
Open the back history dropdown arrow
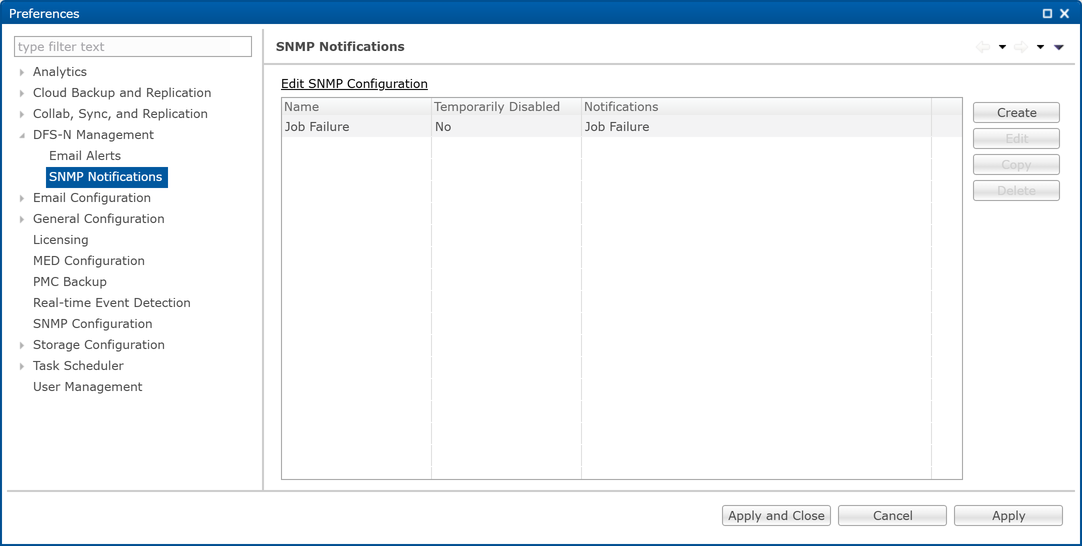(x=1003, y=47)
